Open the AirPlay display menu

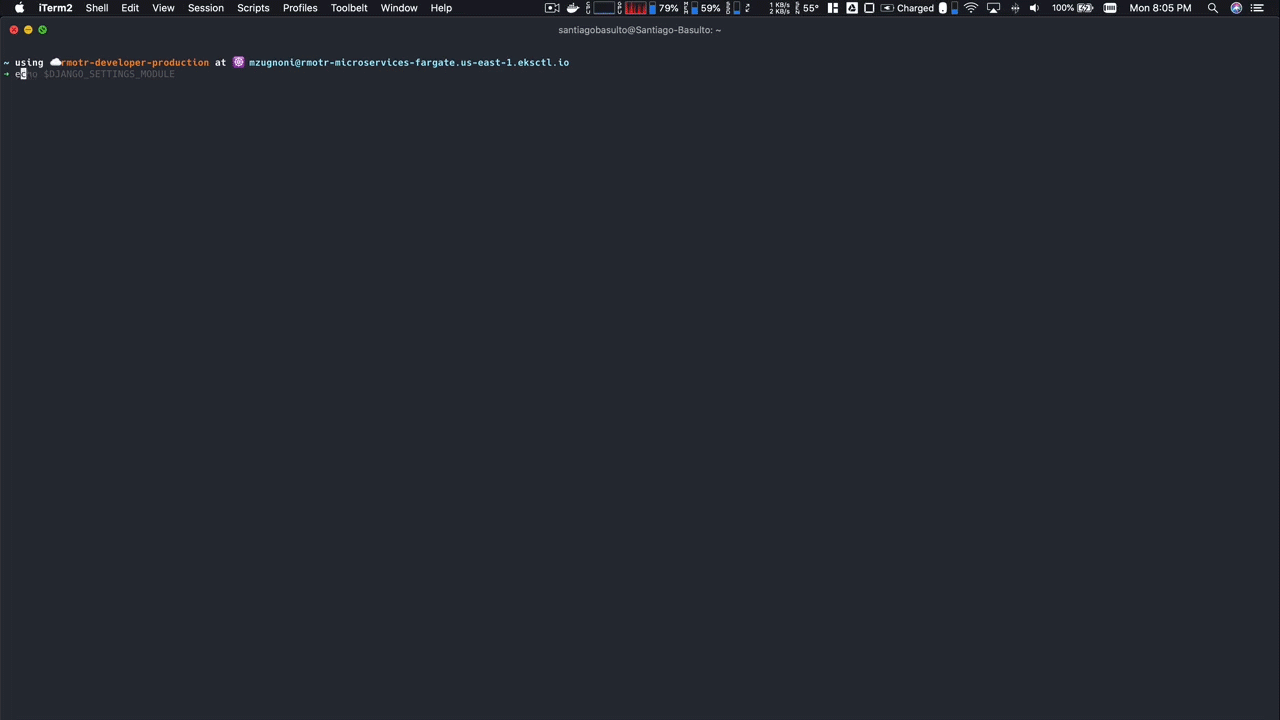(x=993, y=8)
